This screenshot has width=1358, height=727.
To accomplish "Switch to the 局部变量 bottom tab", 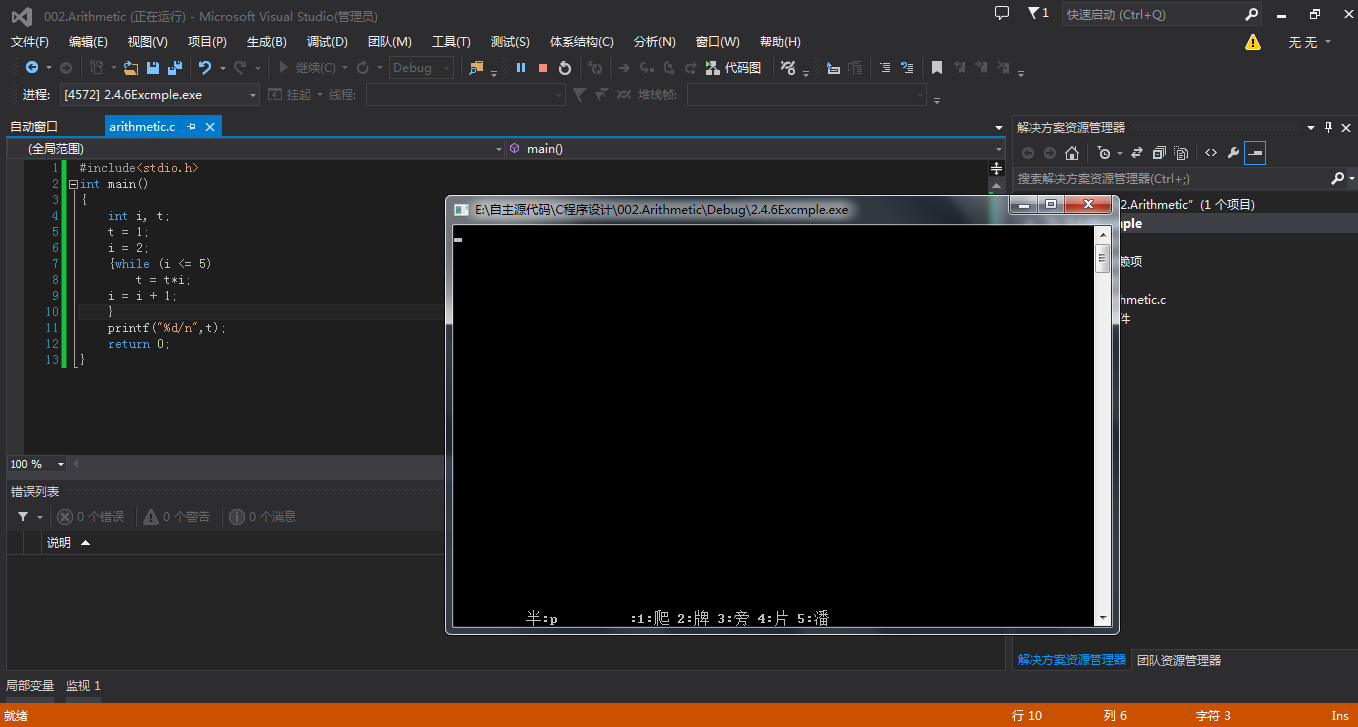I will pyautogui.click(x=30, y=686).
